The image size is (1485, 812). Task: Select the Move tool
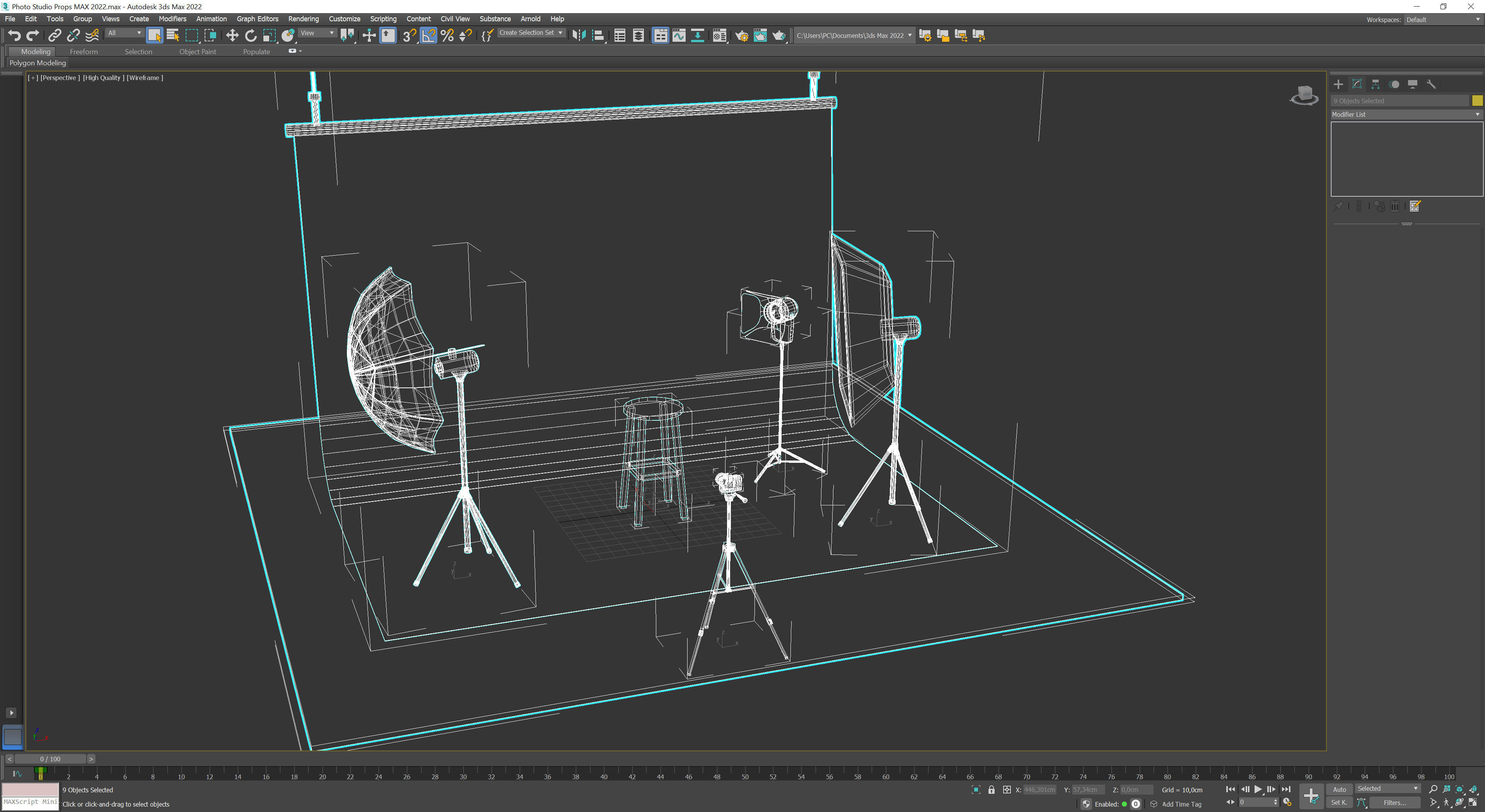pyautogui.click(x=232, y=36)
